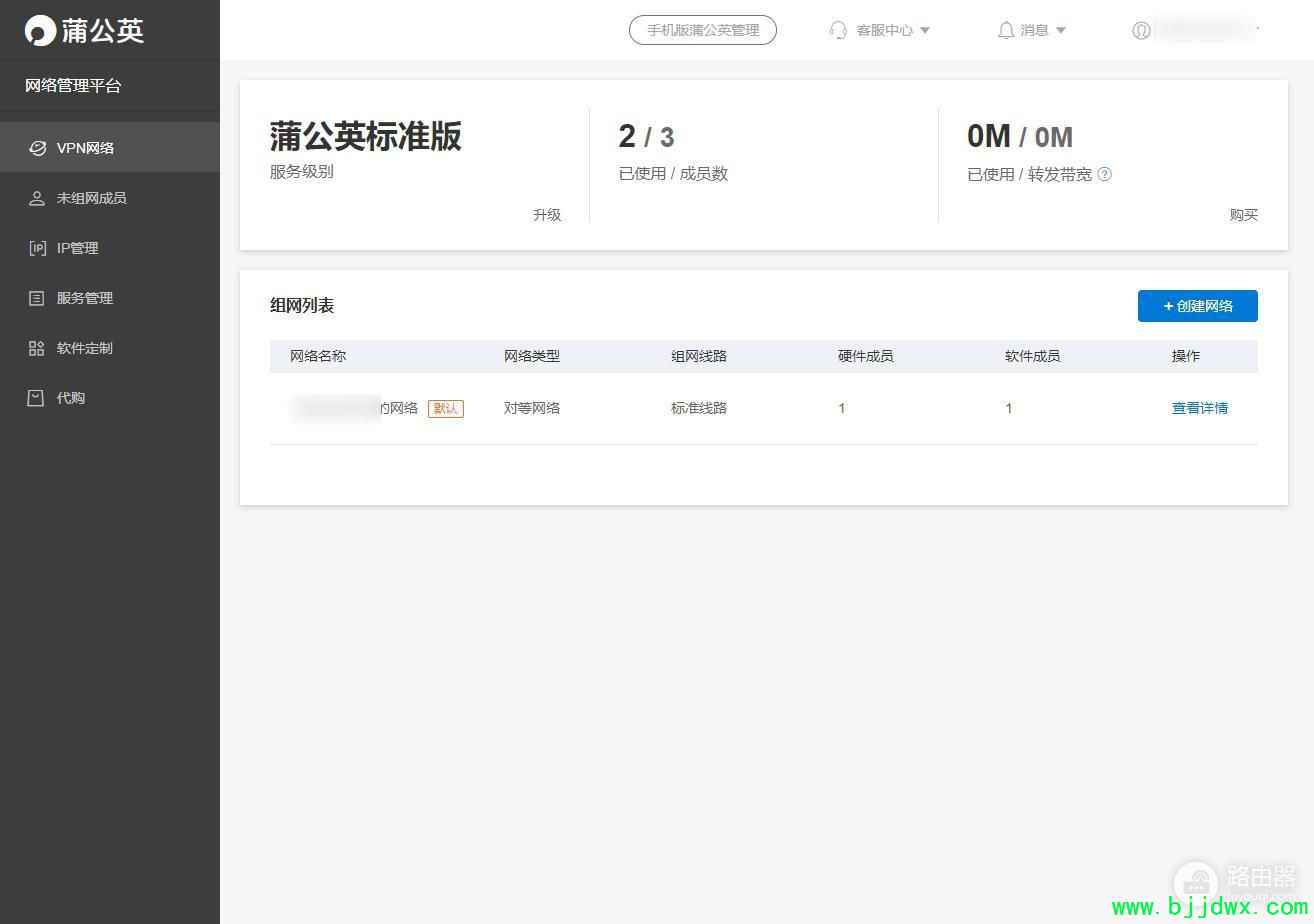The image size is (1314, 924).
Task: Expand the 客服中心 dropdown arrow
Action: click(x=925, y=30)
